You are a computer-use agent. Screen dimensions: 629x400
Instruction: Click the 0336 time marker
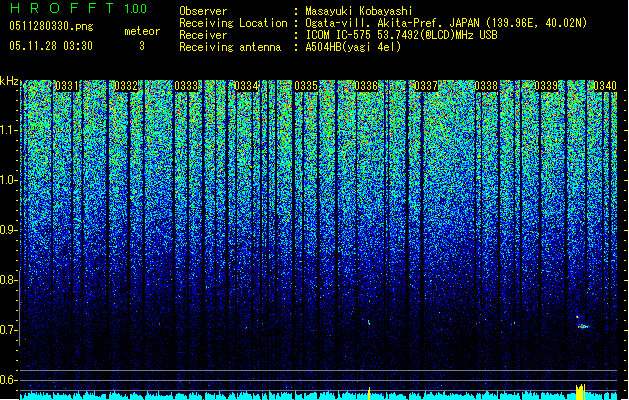[x=366, y=86]
